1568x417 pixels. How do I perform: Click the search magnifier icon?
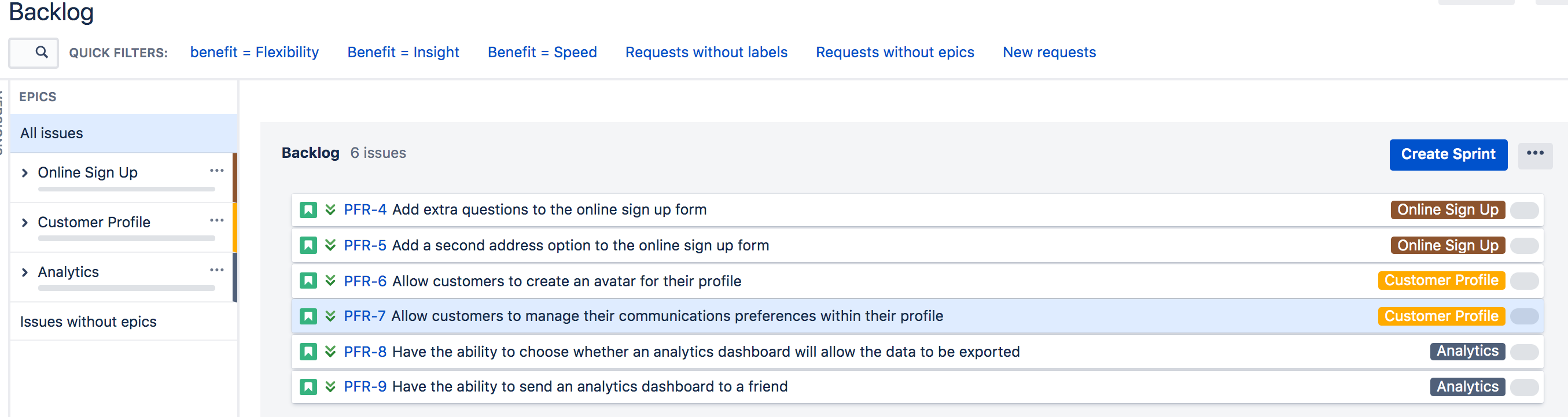(x=42, y=53)
